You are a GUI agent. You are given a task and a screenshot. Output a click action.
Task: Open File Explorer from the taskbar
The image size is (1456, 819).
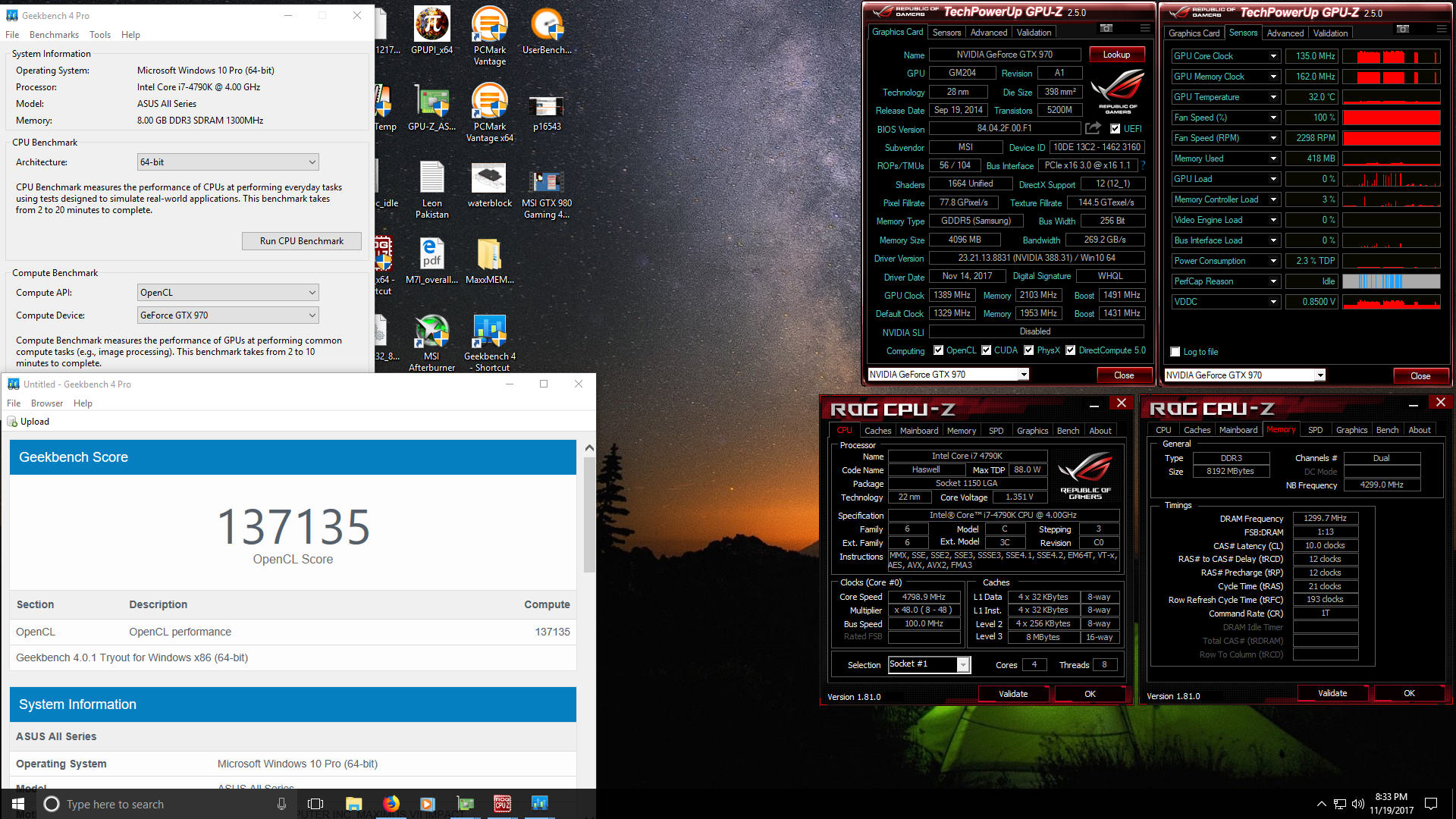(x=354, y=804)
